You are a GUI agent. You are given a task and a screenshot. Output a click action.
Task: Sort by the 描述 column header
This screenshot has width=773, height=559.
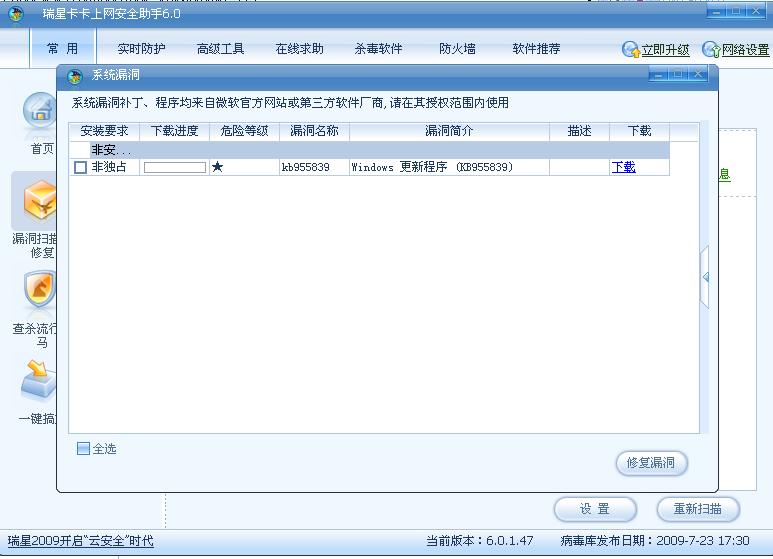(580, 131)
